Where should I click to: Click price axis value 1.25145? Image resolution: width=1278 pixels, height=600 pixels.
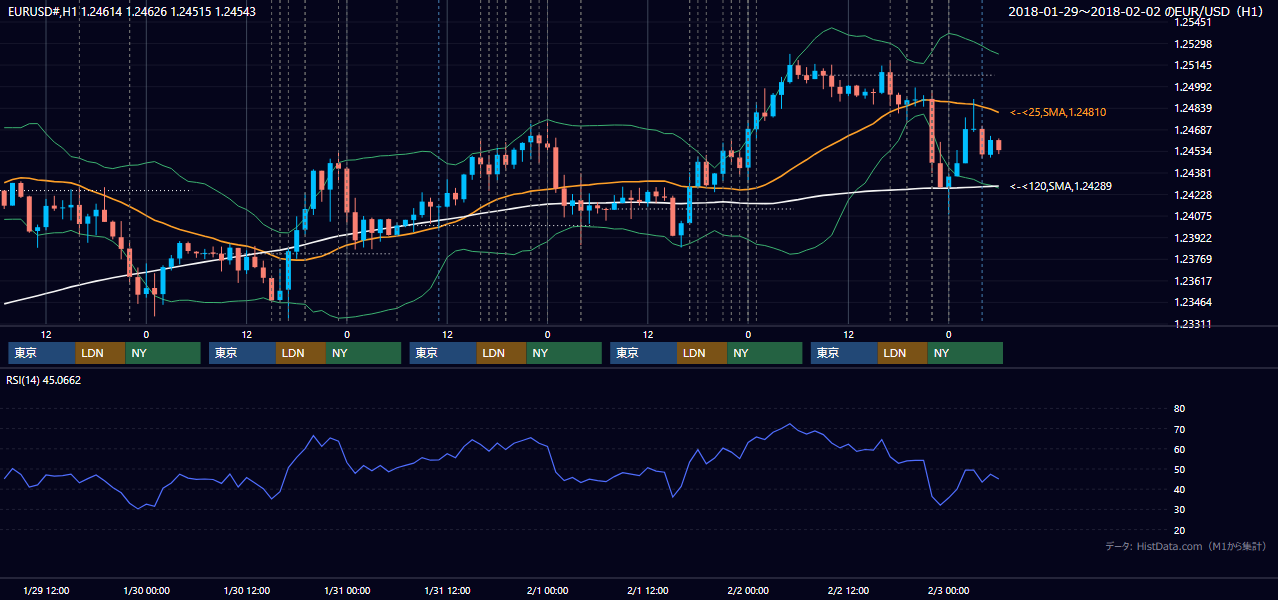click(x=1193, y=65)
